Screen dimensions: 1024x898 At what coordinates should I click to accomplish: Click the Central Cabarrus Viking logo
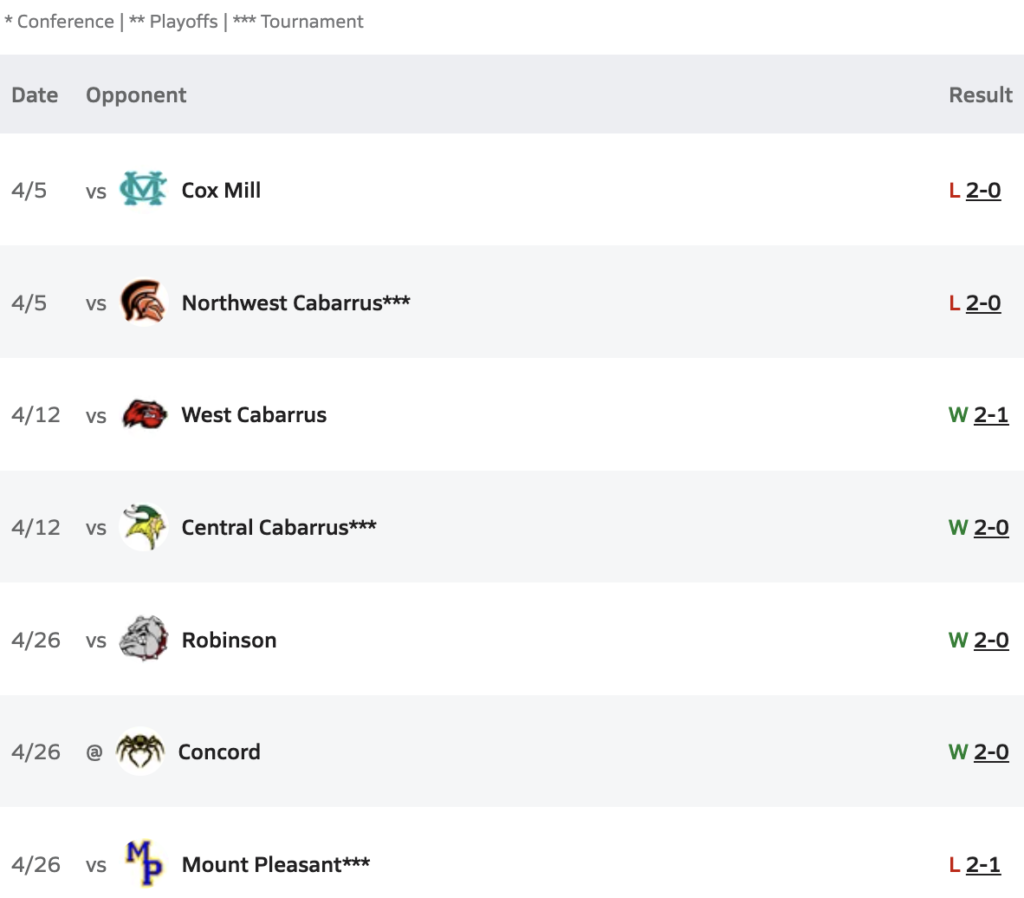click(144, 526)
